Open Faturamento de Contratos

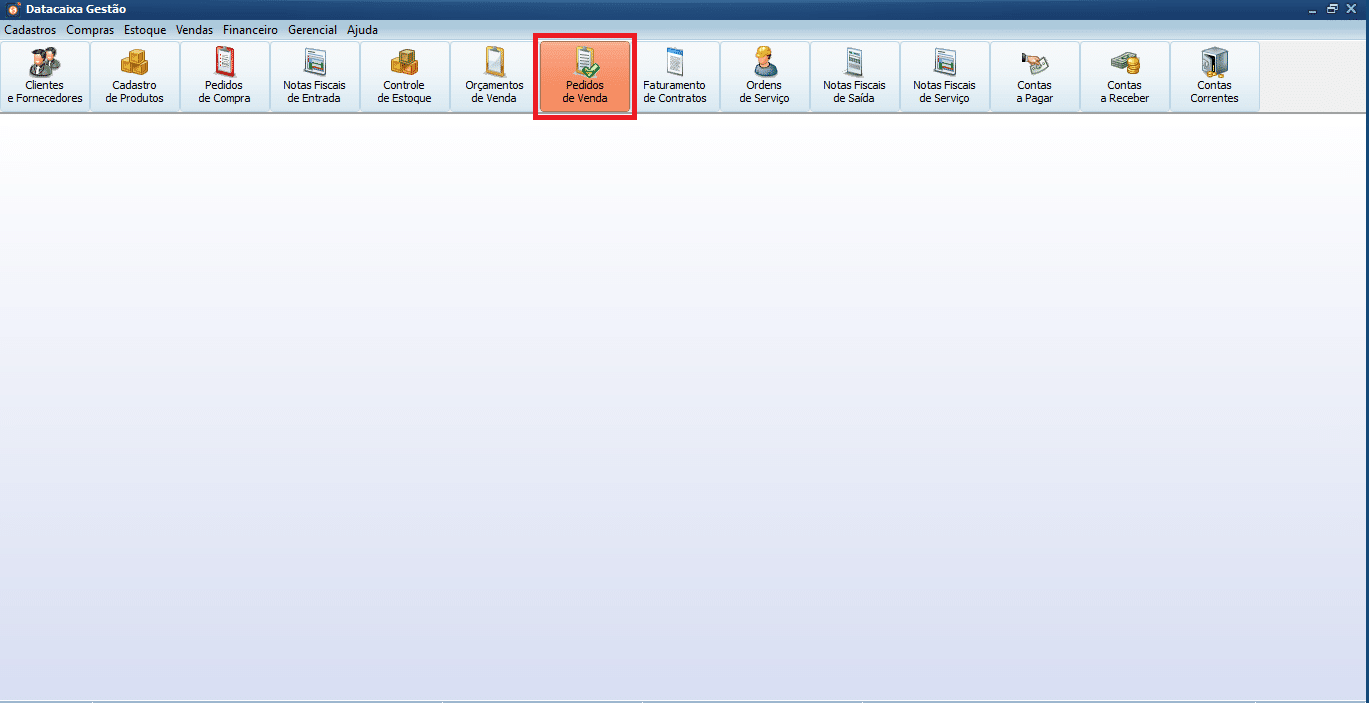tap(675, 77)
